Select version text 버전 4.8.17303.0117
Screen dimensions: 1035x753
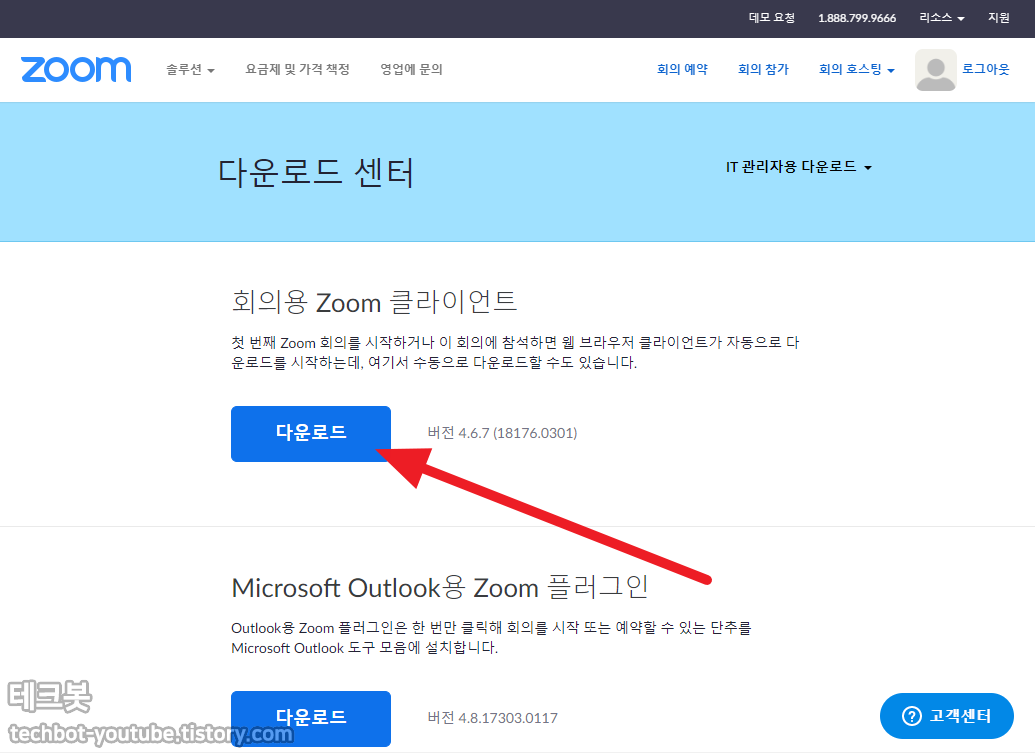(492, 718)
